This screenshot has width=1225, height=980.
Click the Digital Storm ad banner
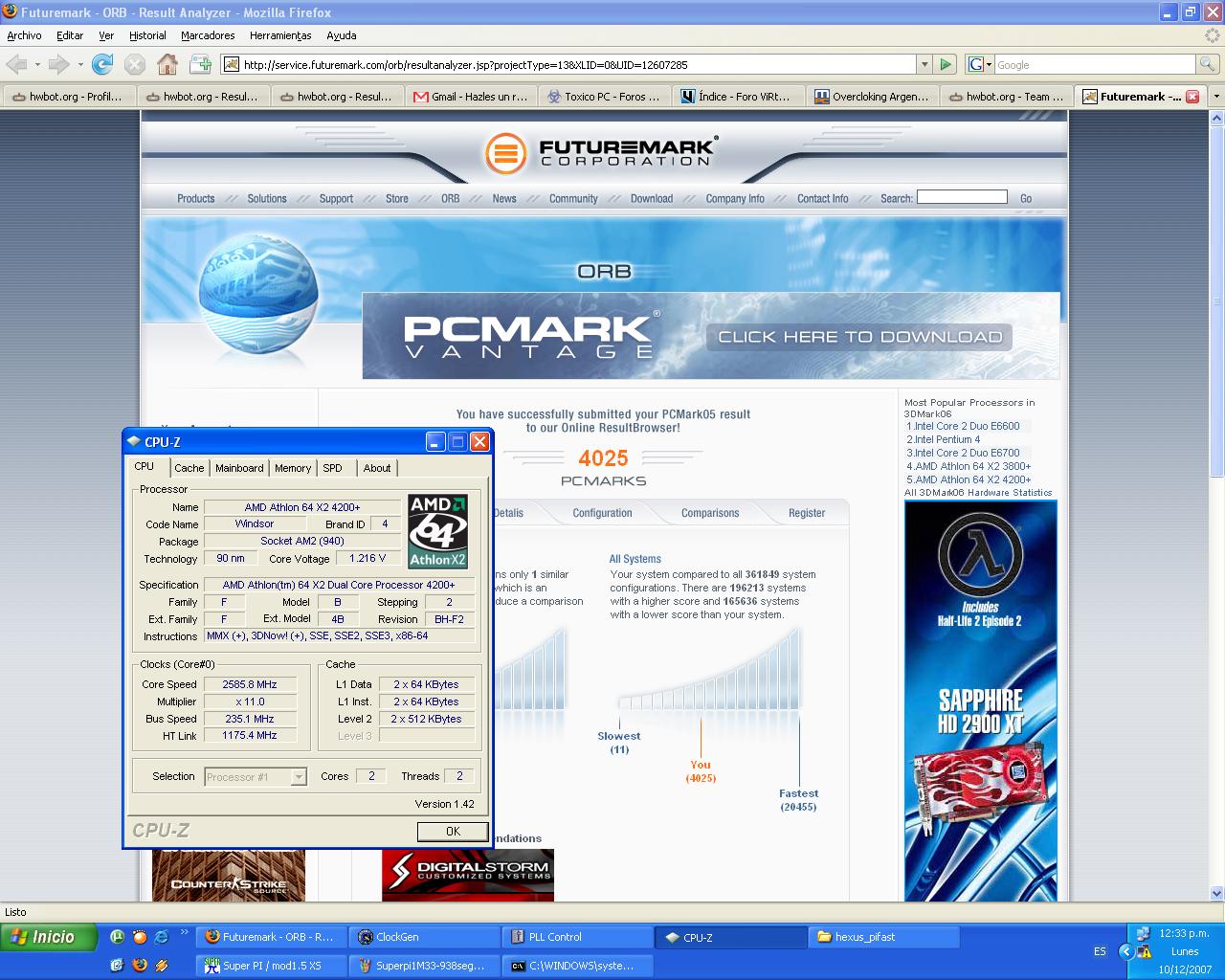coord(468,875)
